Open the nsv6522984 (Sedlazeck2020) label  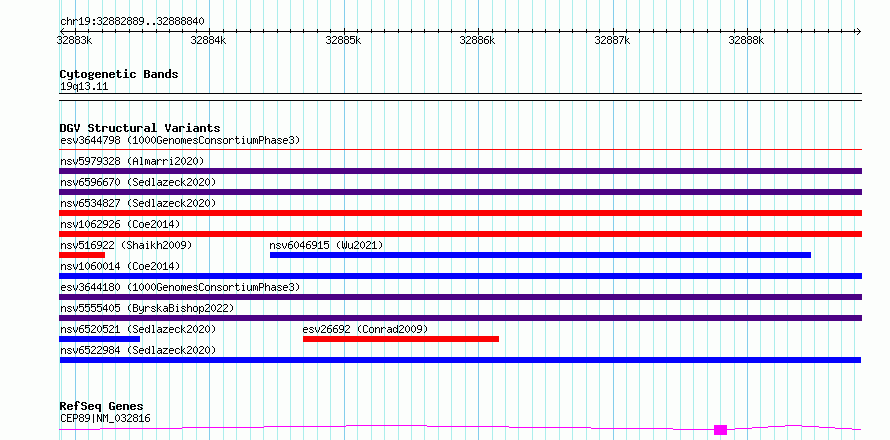click(138, 350)
